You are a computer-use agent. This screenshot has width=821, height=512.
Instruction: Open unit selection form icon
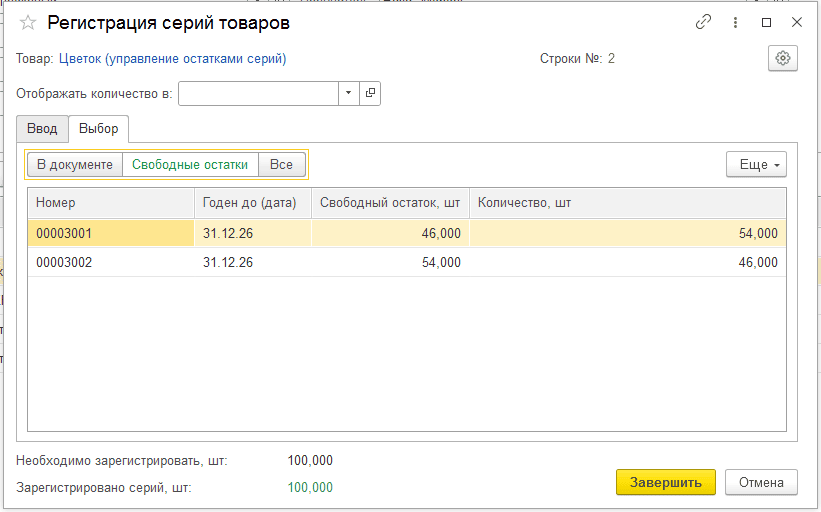click(370, 93)
